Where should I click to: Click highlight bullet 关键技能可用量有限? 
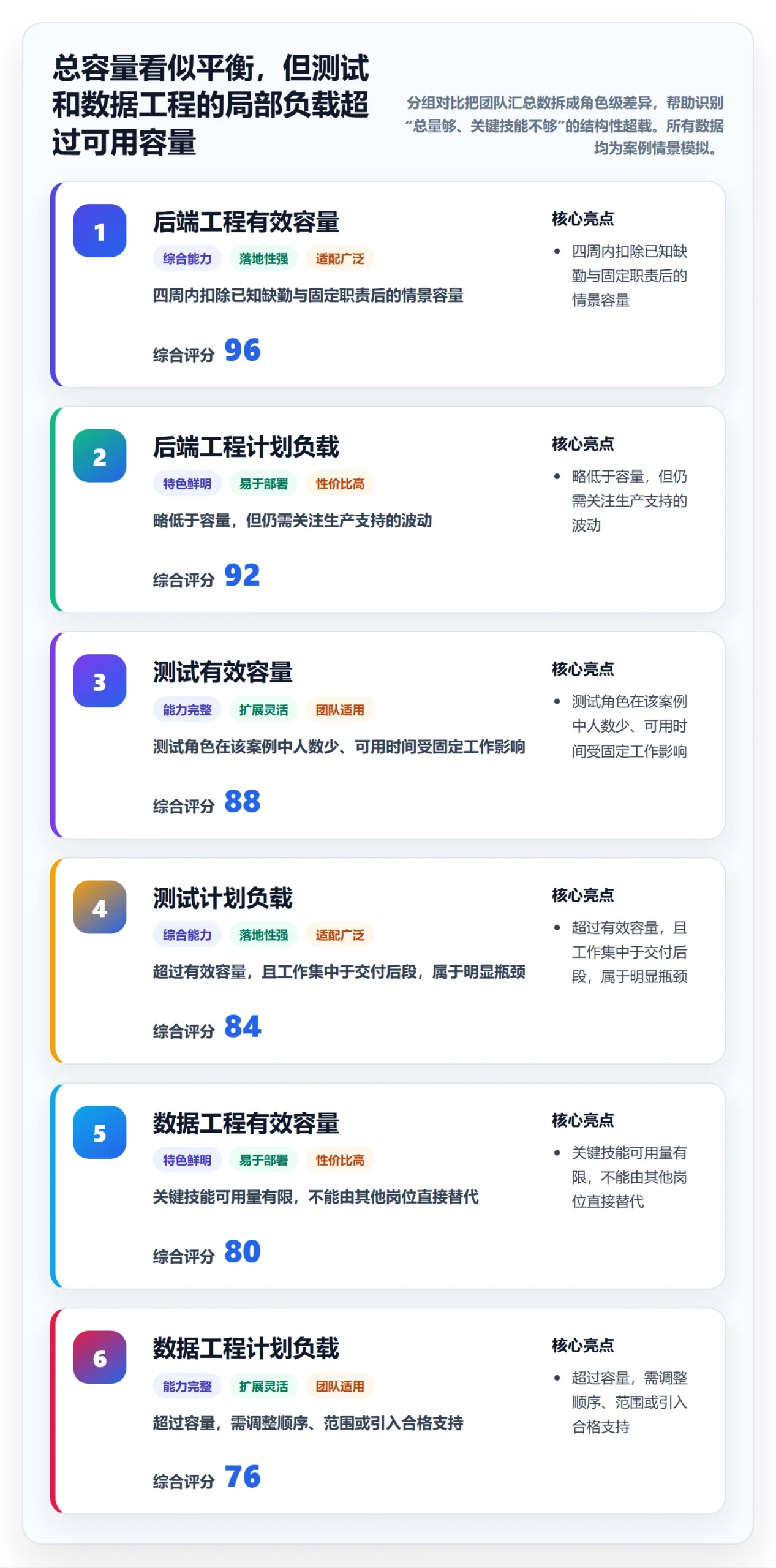(x=629, y=1177)
